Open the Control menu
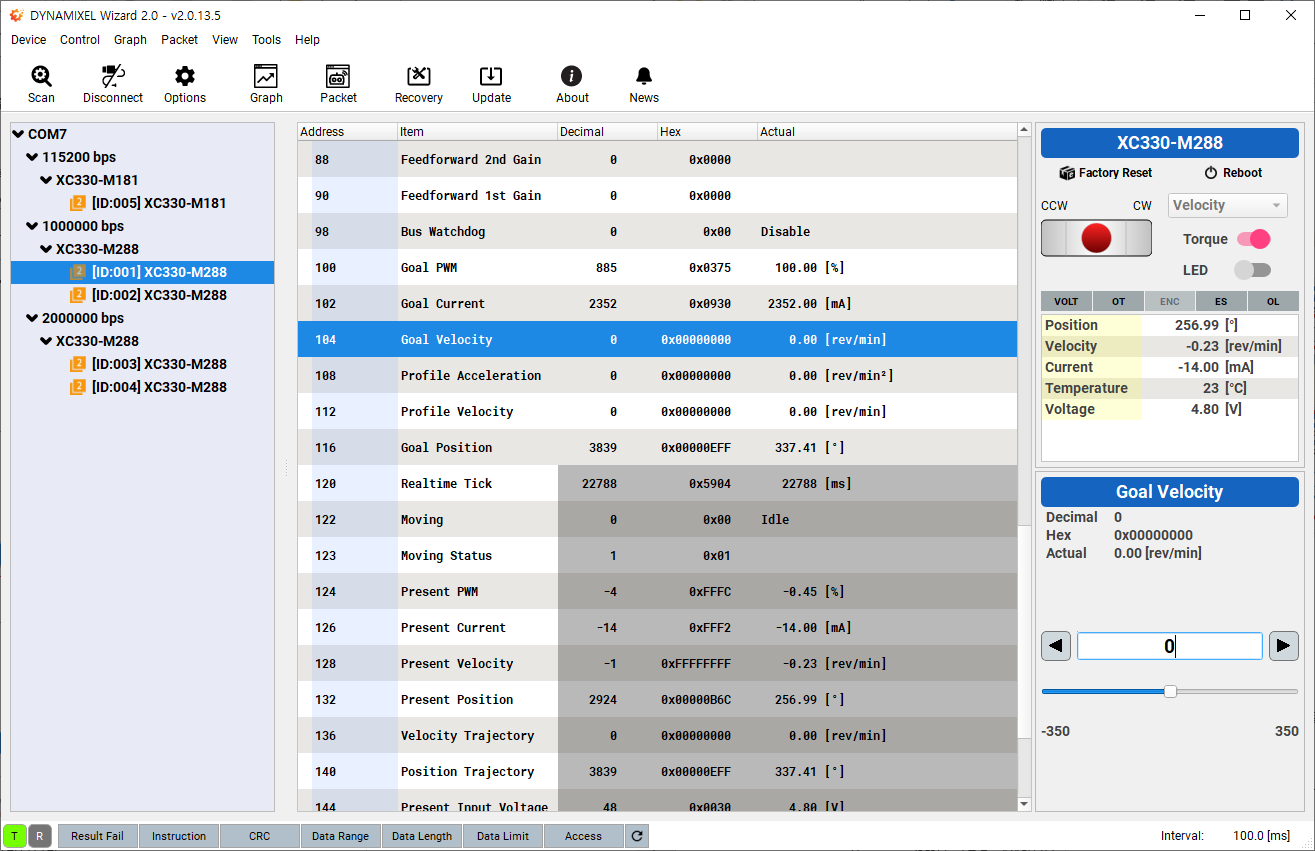 pyautogui.click(x=80, y=40)
